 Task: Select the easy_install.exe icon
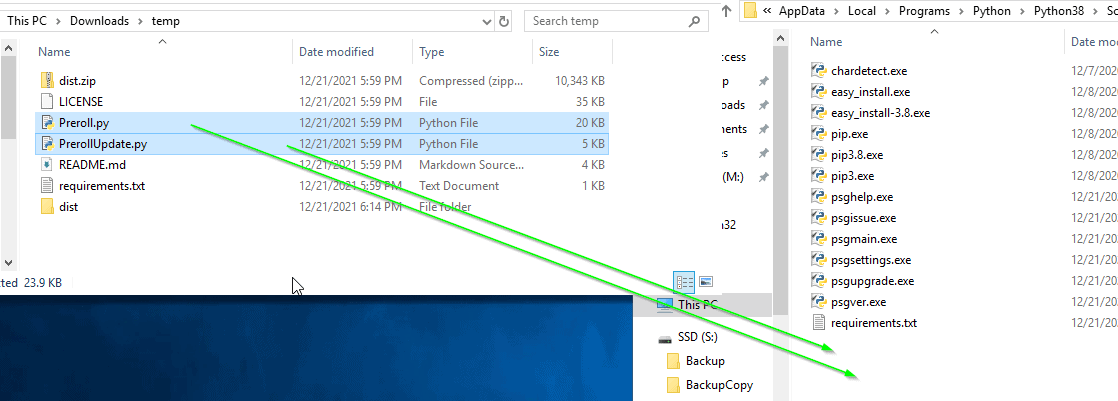819,91
